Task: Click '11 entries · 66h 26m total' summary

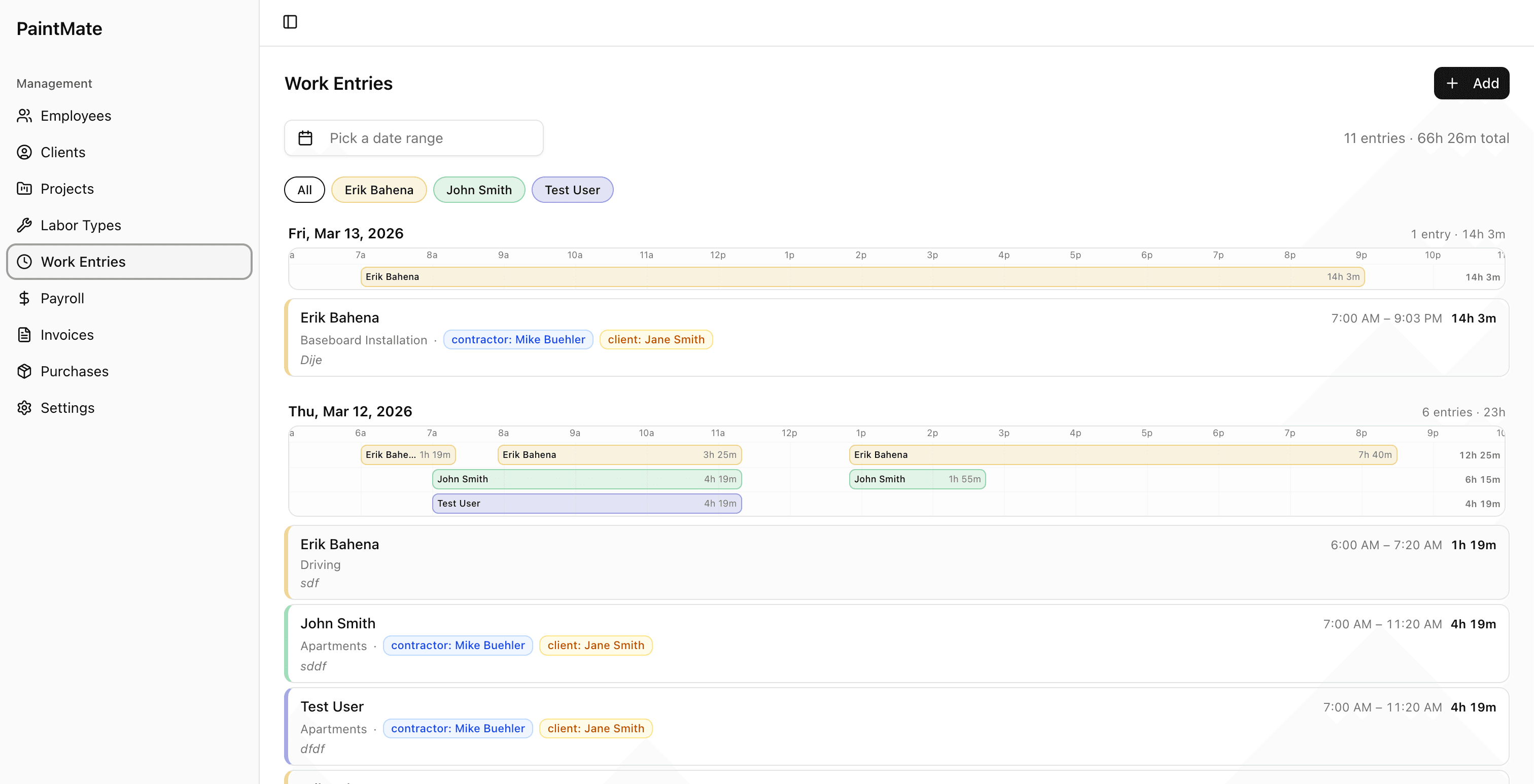Action: pyautogui.click(x=1426, y=138)
